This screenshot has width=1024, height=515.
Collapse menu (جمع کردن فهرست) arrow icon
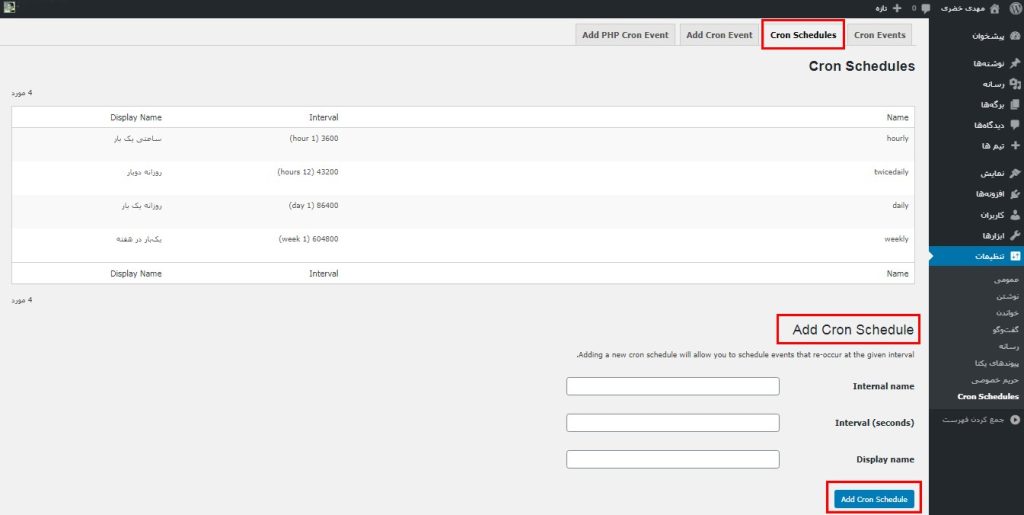(x=1014, y=420)
